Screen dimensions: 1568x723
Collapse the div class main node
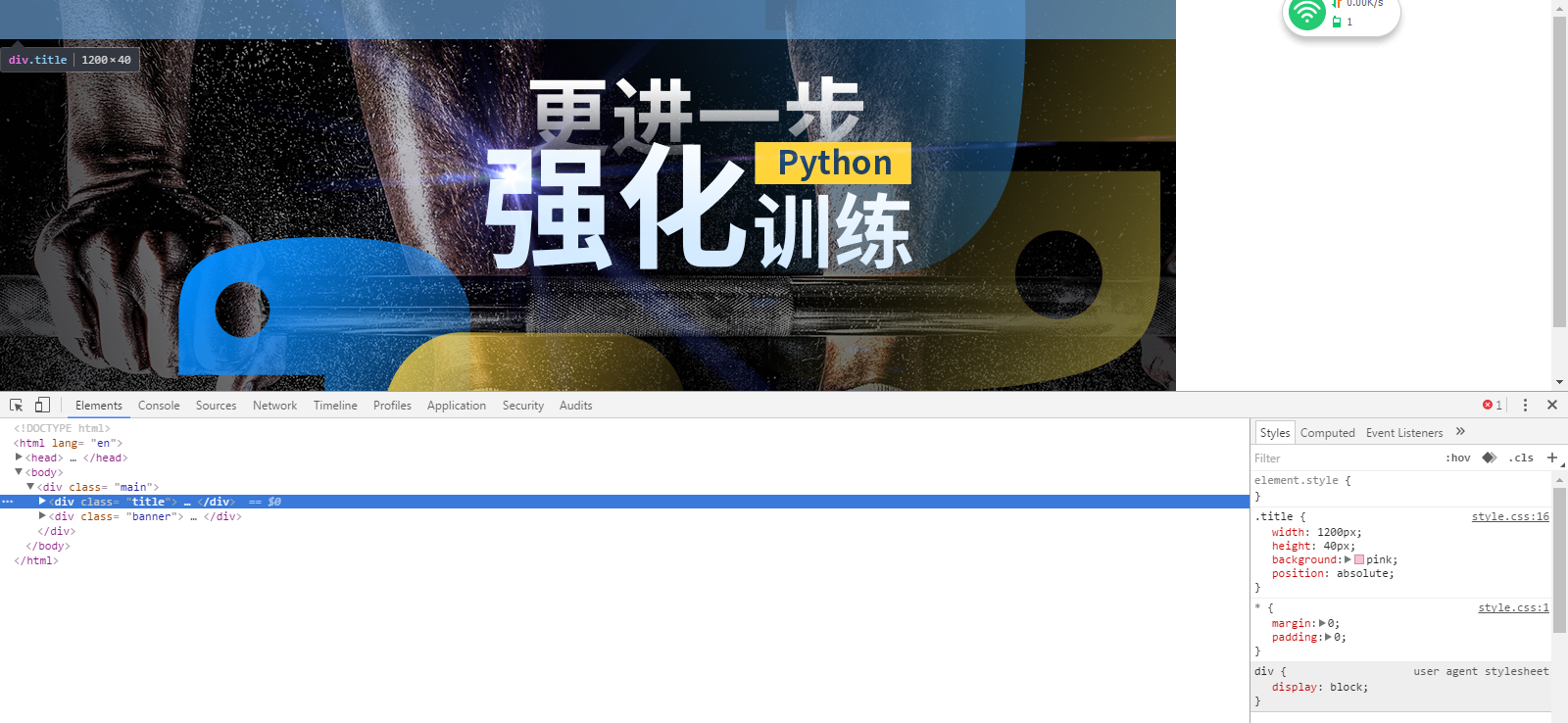30,487
